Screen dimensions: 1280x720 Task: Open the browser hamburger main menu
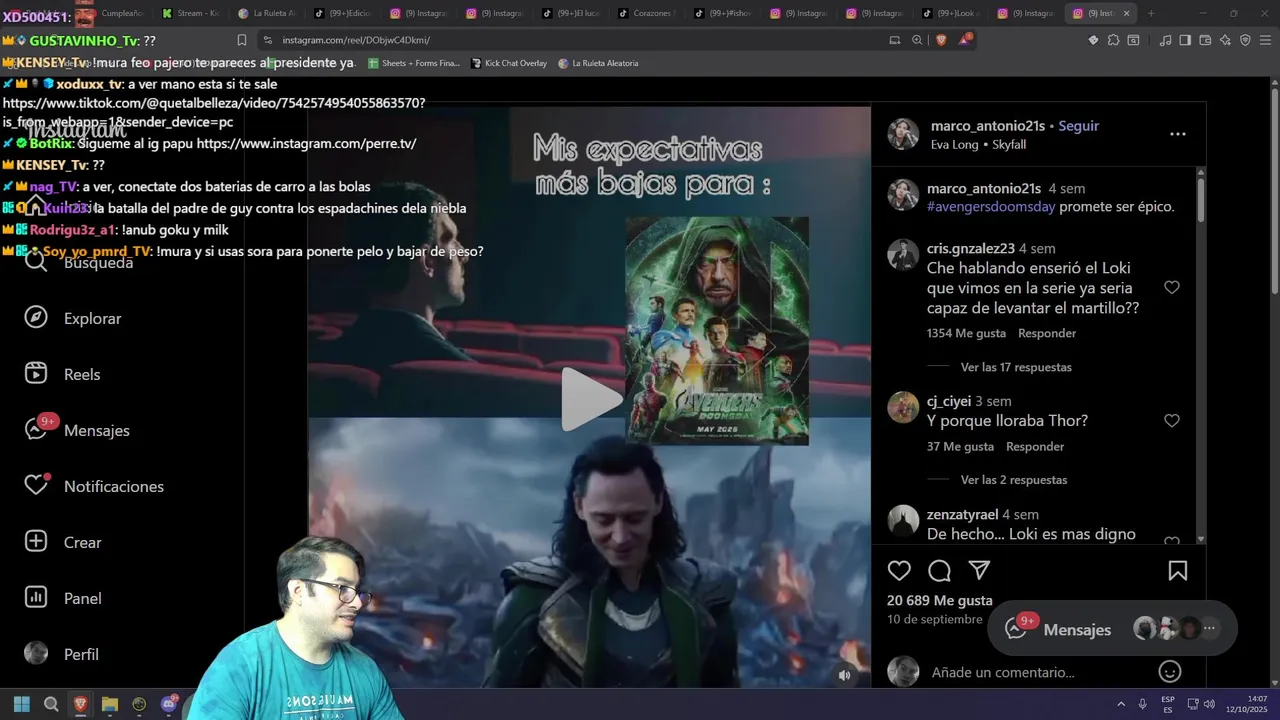(x=1265, y=40)
